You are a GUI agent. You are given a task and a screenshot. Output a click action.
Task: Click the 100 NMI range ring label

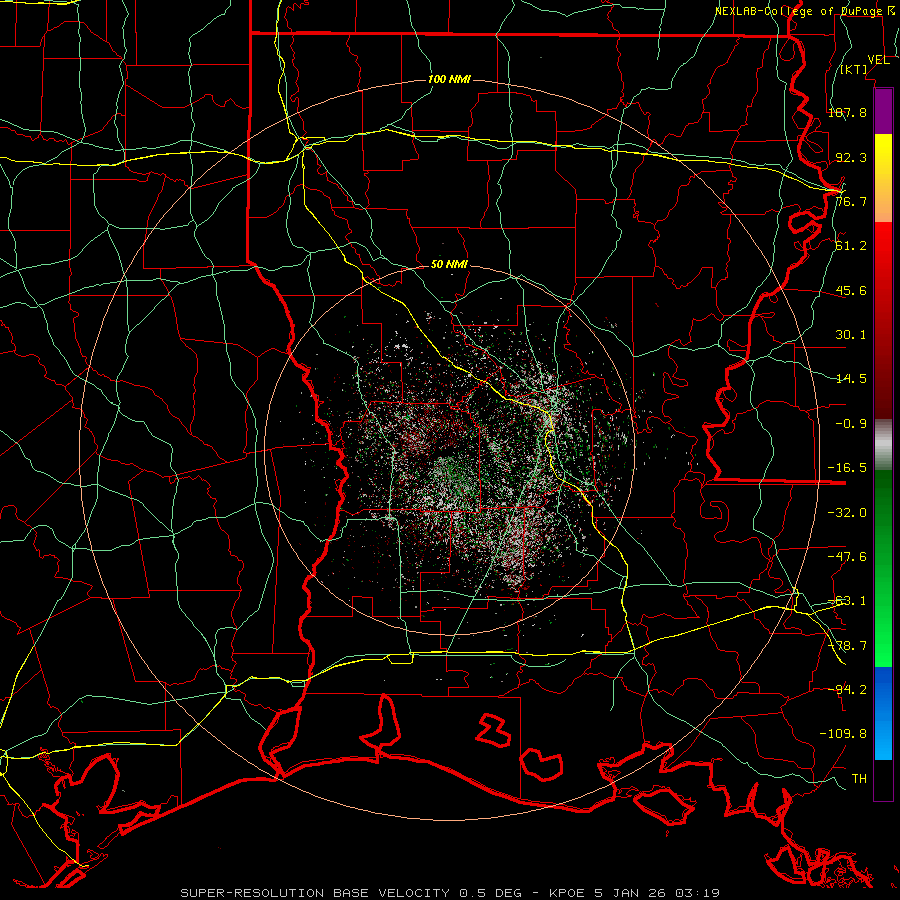pyautogui.click(x=449, y=79)
